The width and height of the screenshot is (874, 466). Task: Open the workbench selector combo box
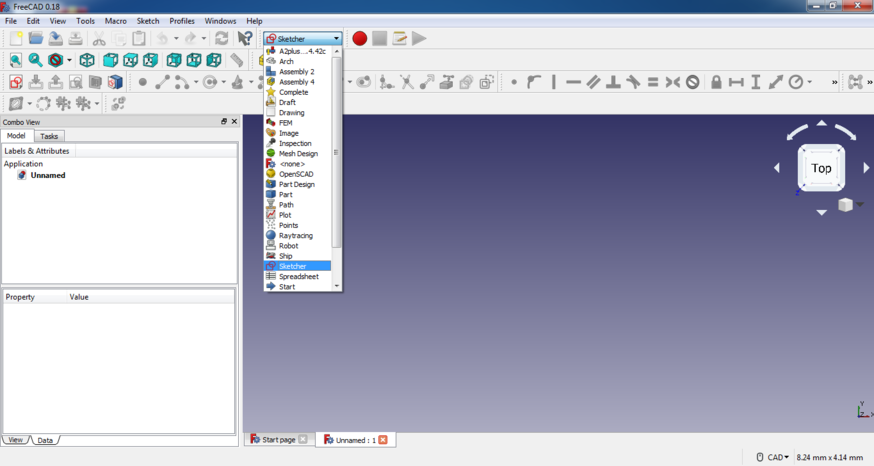[303, 38]
